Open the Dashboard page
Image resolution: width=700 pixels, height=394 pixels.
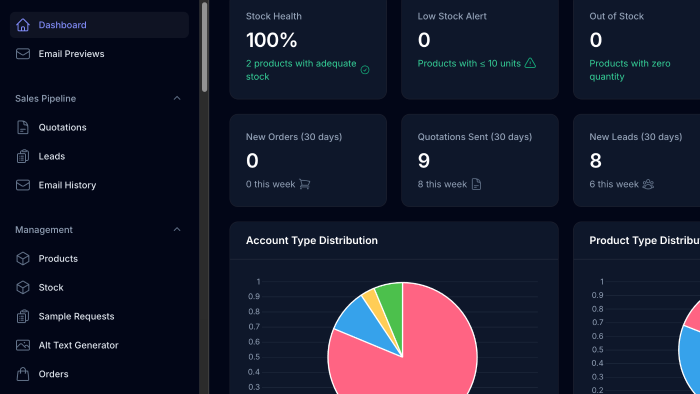coord(99,25)
